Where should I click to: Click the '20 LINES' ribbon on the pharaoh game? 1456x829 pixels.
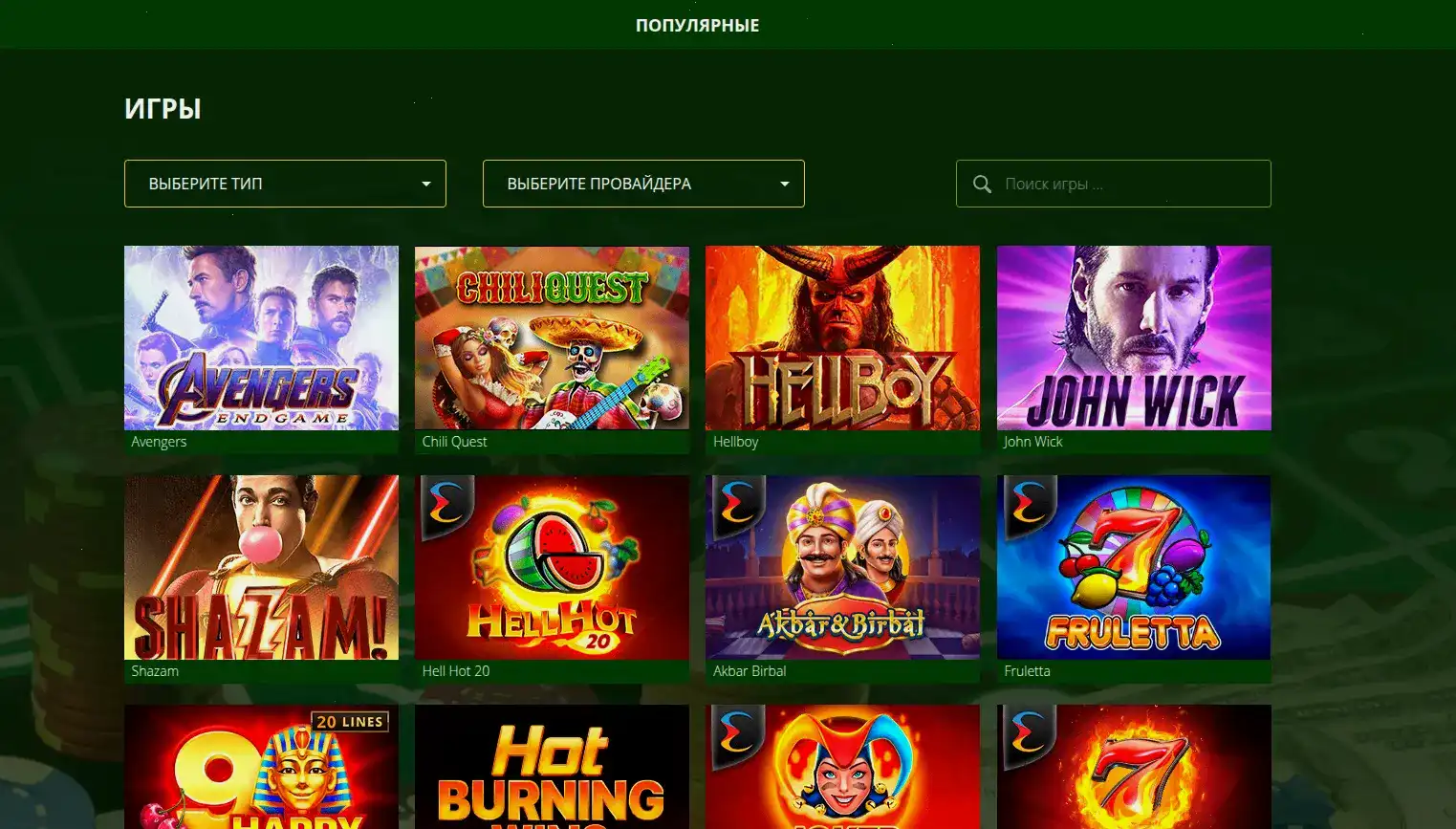point(348,721)
